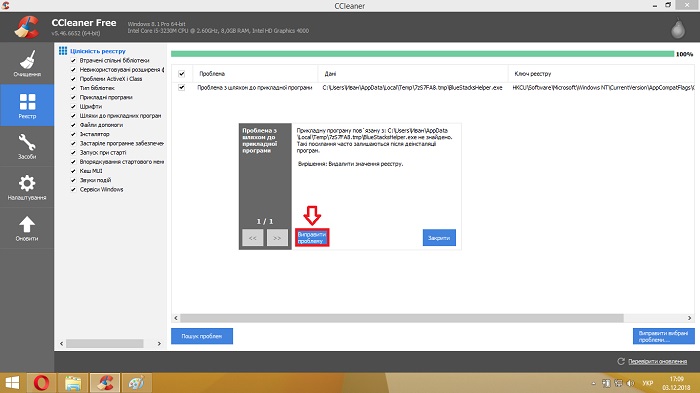Open File Explorer from the taskbar
Screen dimensions: 700x393
73,383
